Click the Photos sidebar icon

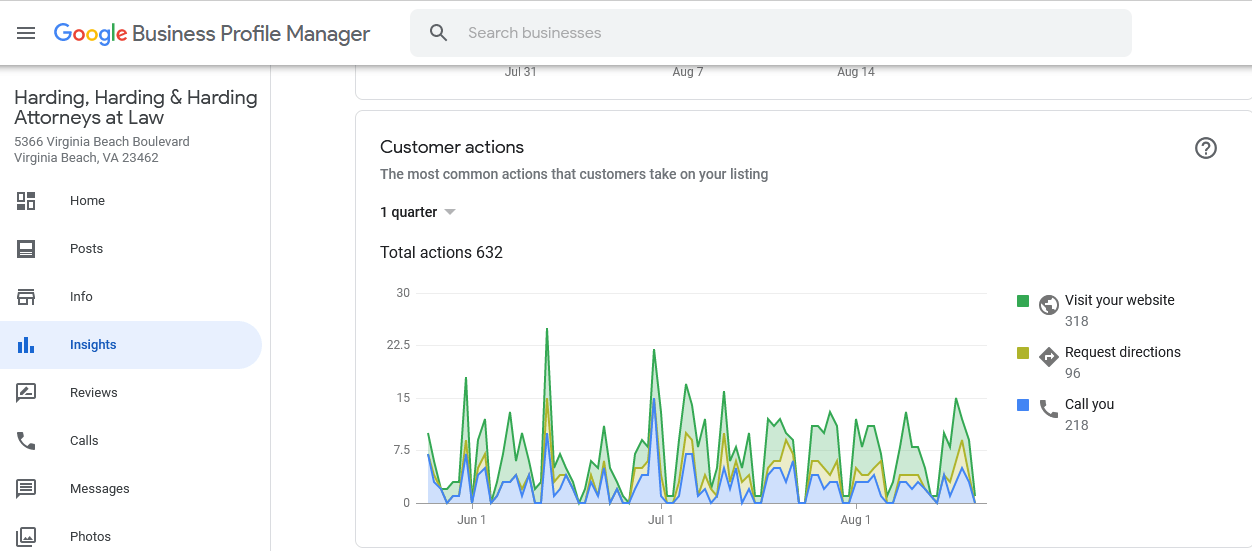coord(26,537)
